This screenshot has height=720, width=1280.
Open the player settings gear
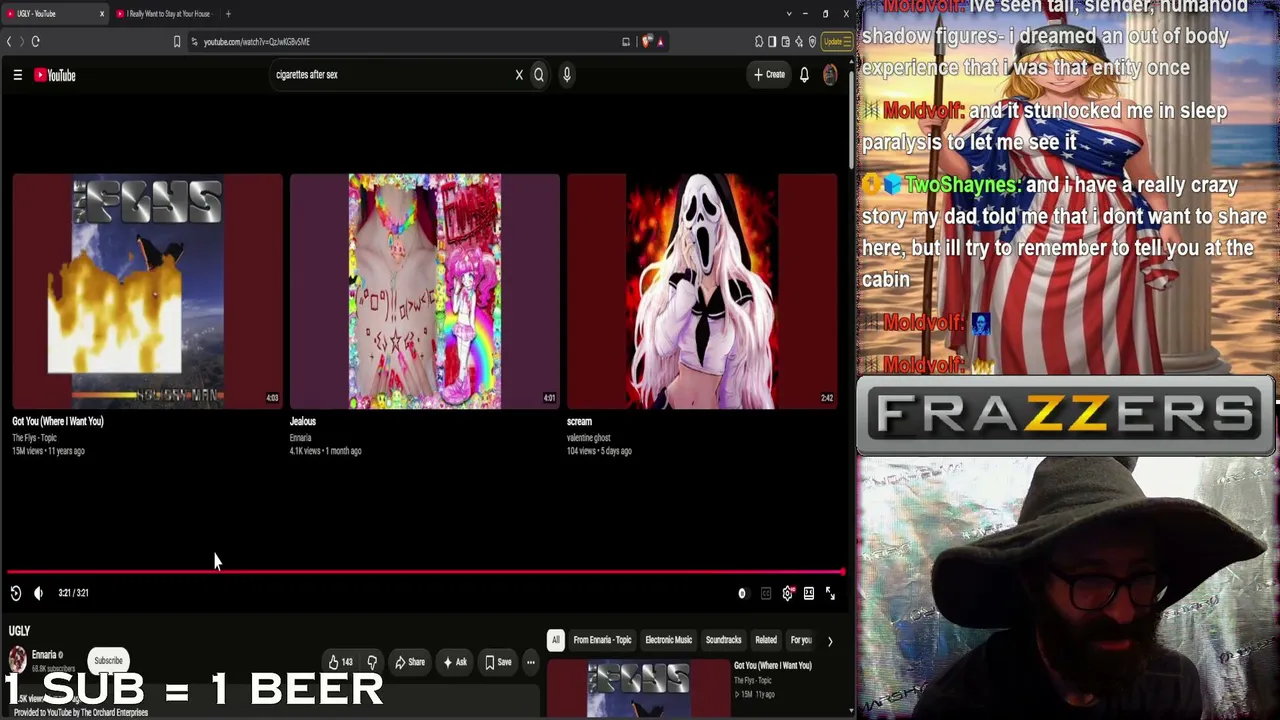click(788, 593)
